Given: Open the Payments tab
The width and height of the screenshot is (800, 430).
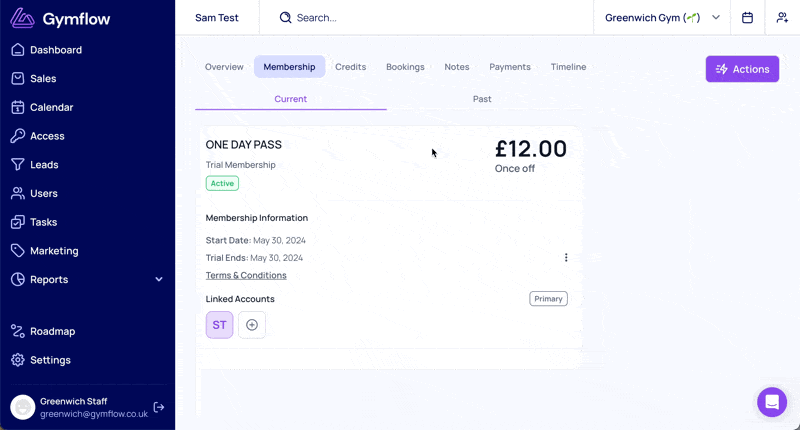Looking at the screenshot, I should [x=510, y=67].
